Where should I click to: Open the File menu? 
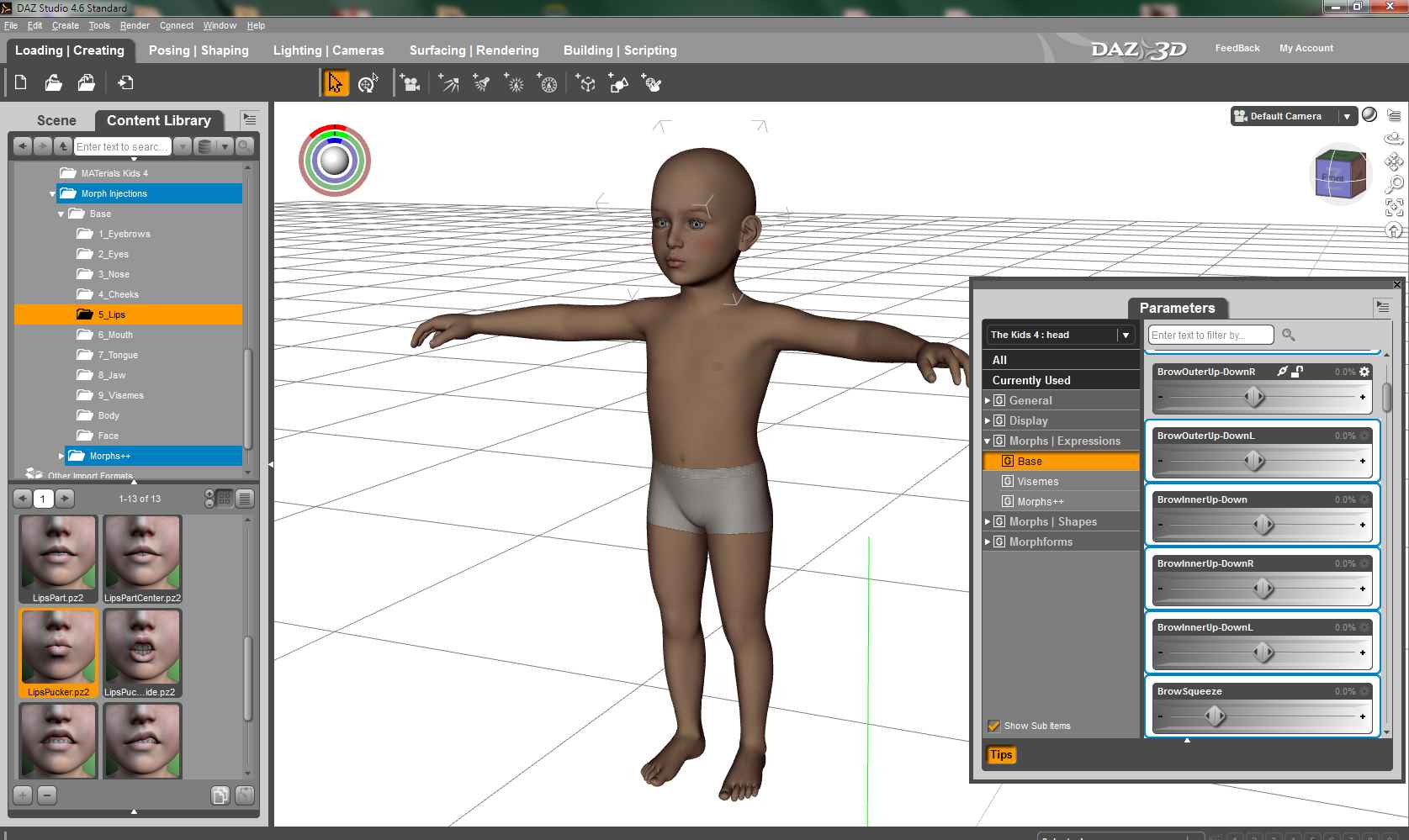(11, 25)
